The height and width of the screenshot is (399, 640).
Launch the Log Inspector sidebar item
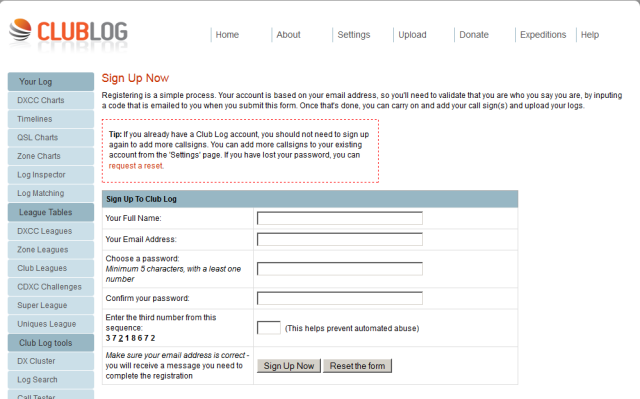[51, 175]
